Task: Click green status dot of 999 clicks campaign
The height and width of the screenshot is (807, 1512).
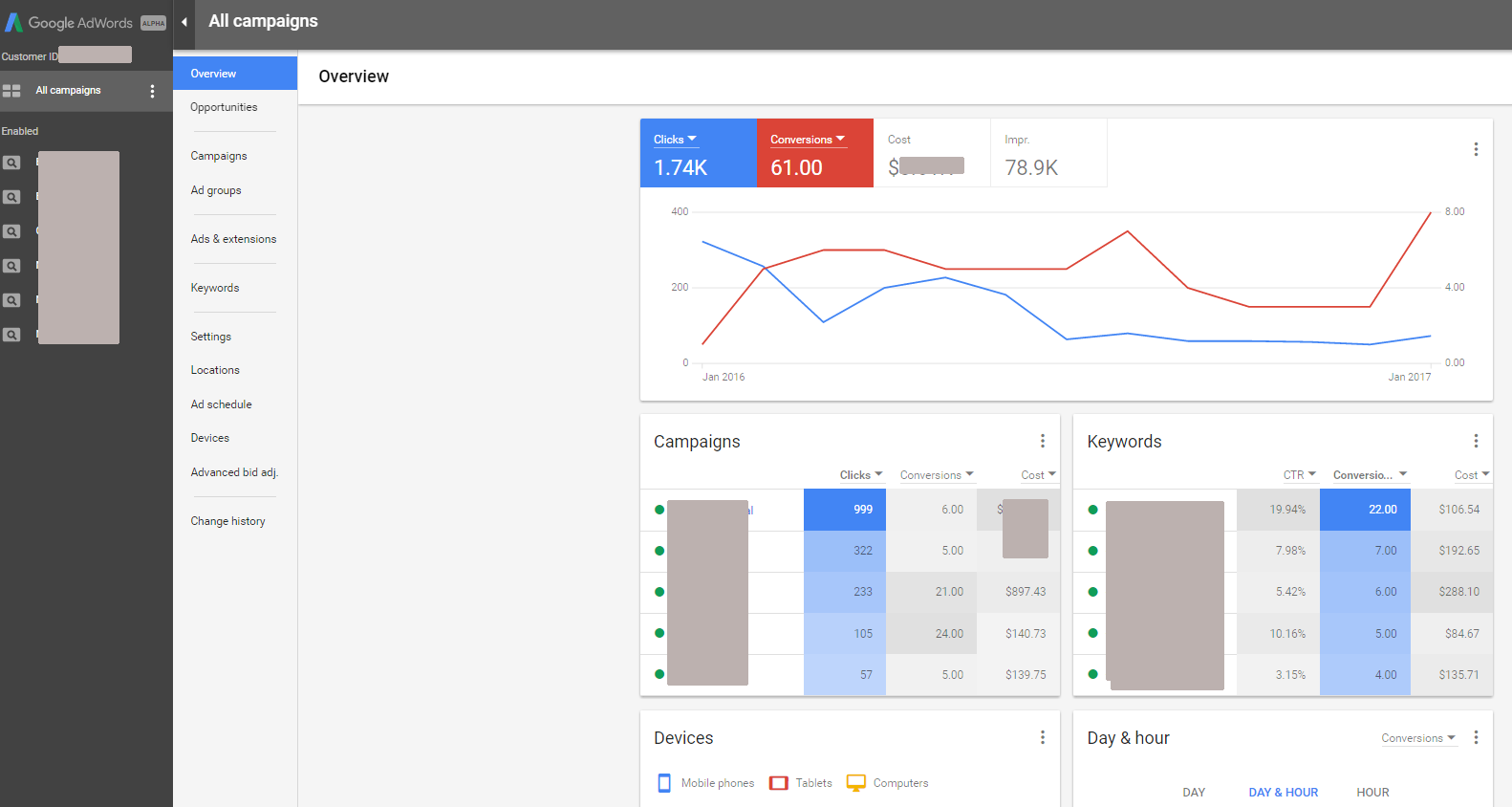Action: [659, 510]
